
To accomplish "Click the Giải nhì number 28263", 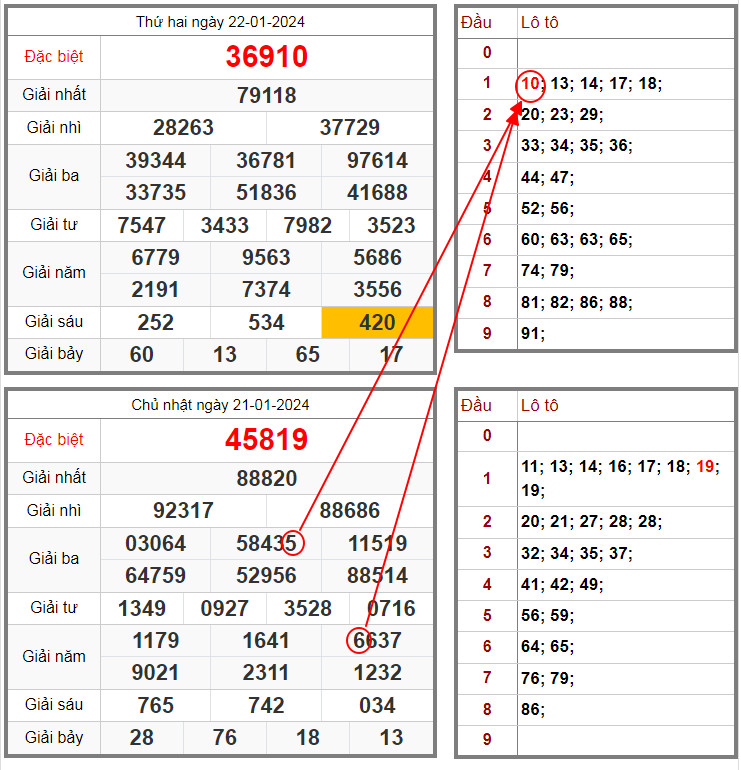I will pyautogui.click(x=183, y=128).
